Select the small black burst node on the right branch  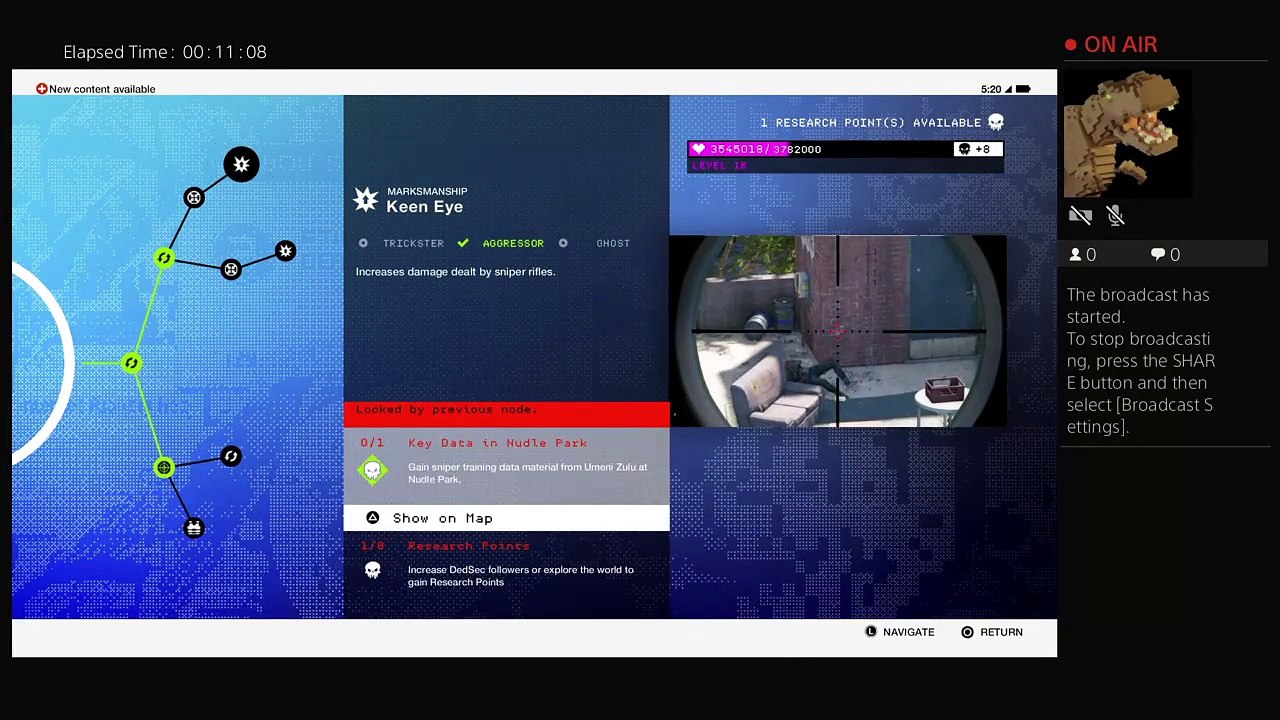286,250
